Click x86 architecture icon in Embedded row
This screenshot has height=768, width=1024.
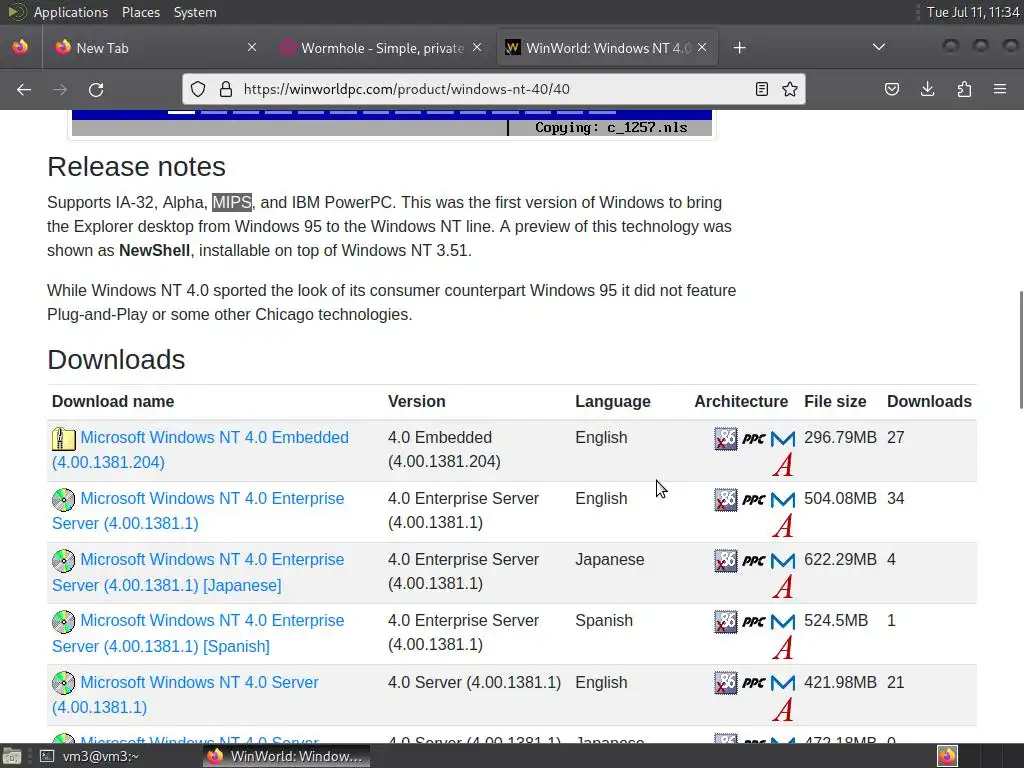726,439
